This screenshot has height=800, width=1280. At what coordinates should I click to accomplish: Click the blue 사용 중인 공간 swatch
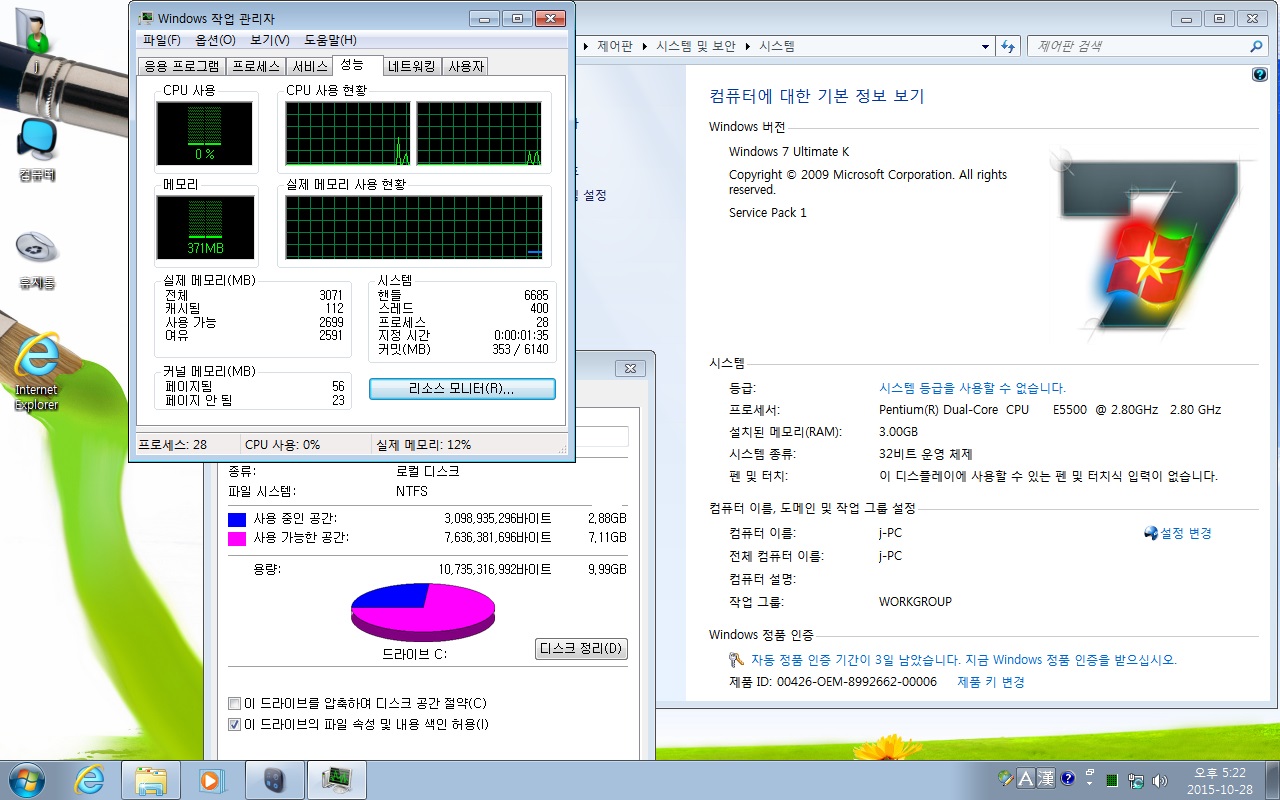(x=237, y=519)
